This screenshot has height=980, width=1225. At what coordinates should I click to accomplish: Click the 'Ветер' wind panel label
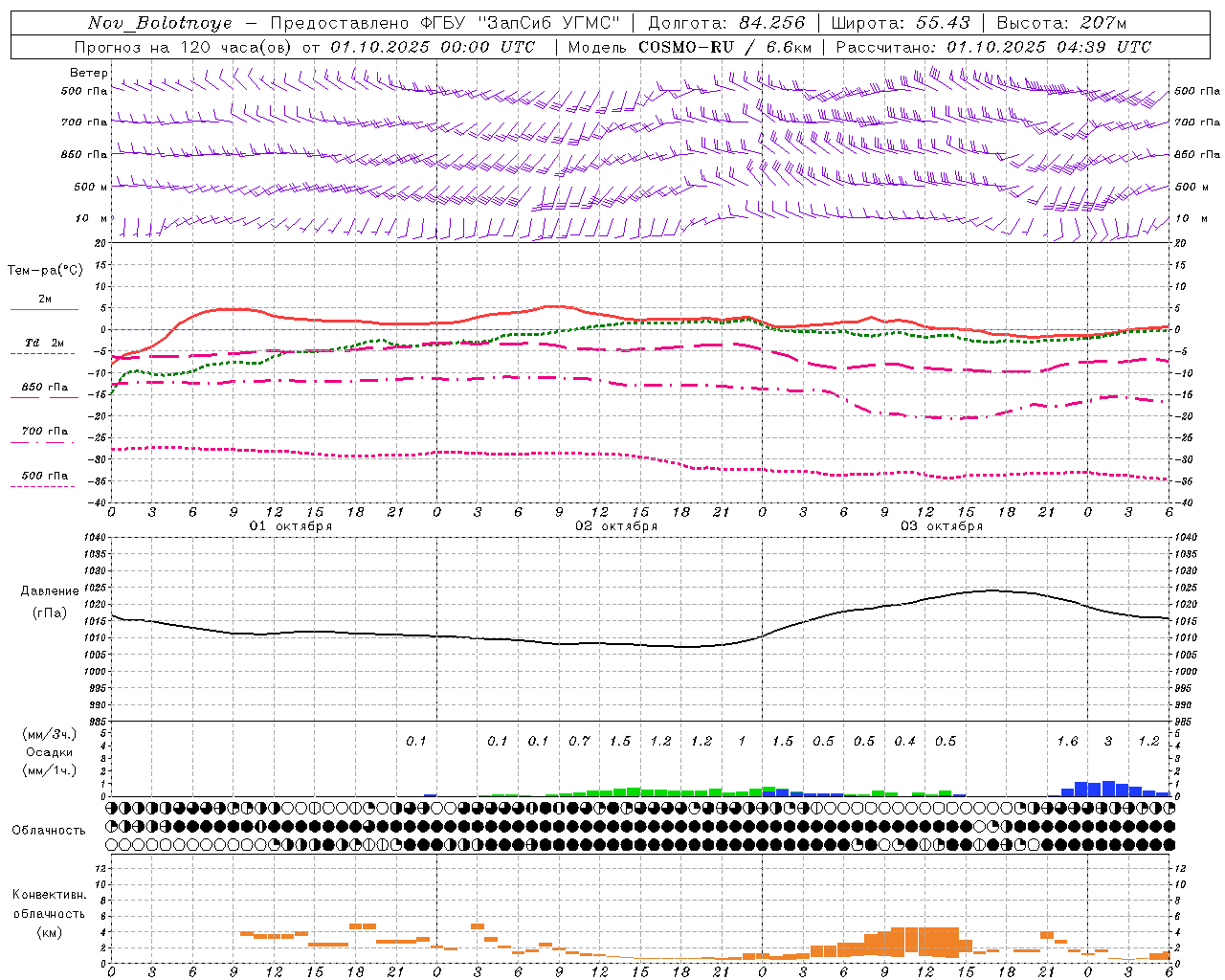(x=89, y=73)
